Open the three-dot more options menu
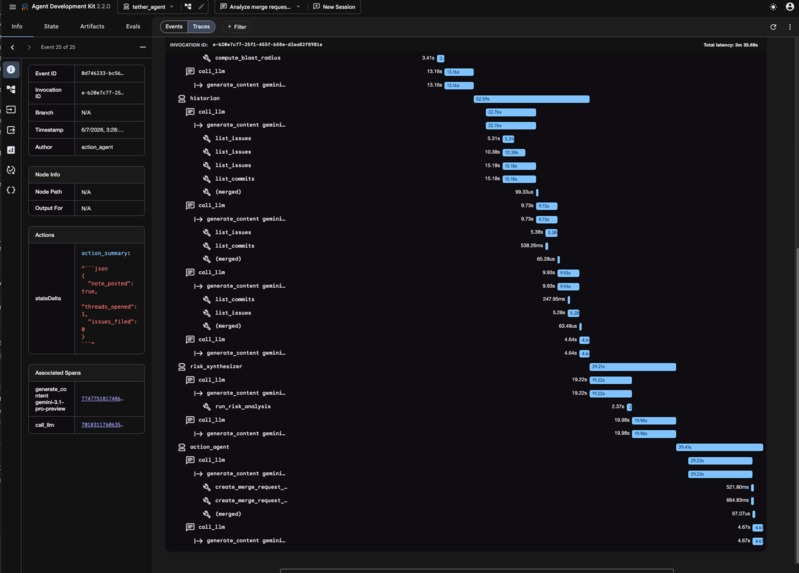 [790, 27]
